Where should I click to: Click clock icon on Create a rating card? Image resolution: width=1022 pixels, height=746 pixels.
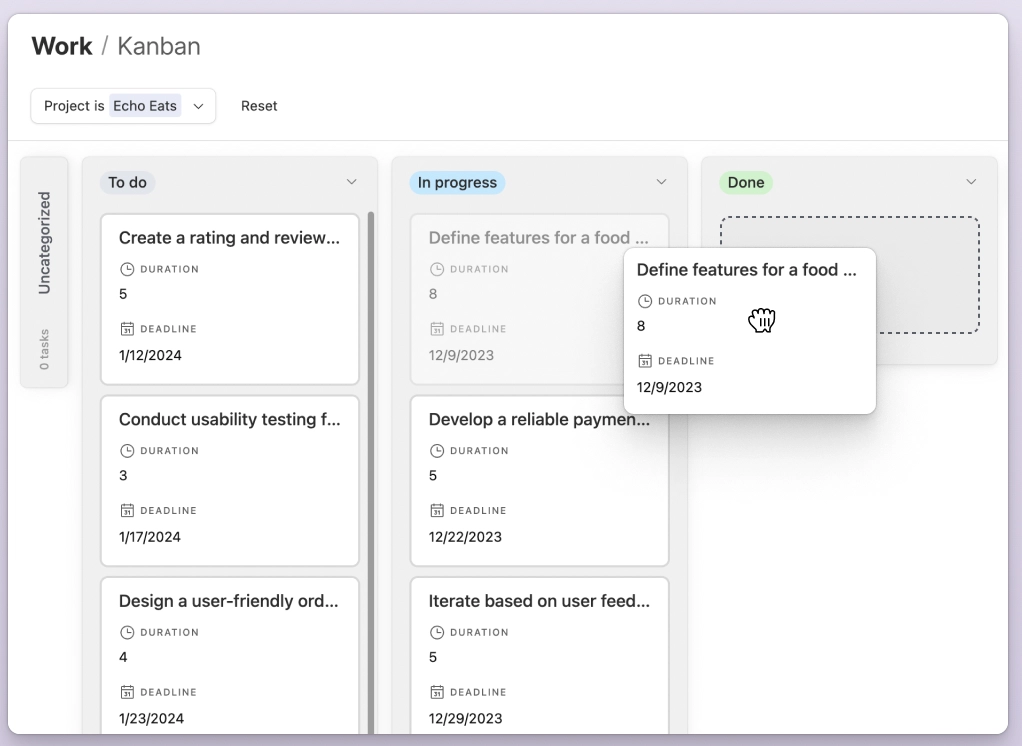click(126, 269)
